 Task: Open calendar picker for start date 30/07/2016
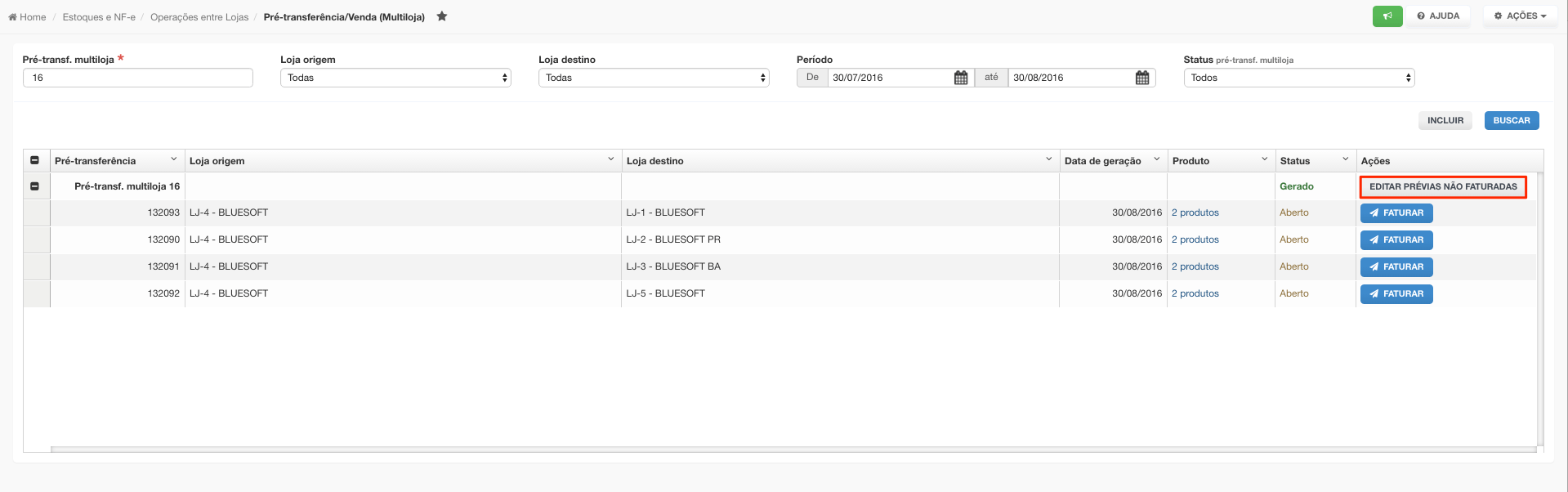pyautogui.click(x=961, y=78)
